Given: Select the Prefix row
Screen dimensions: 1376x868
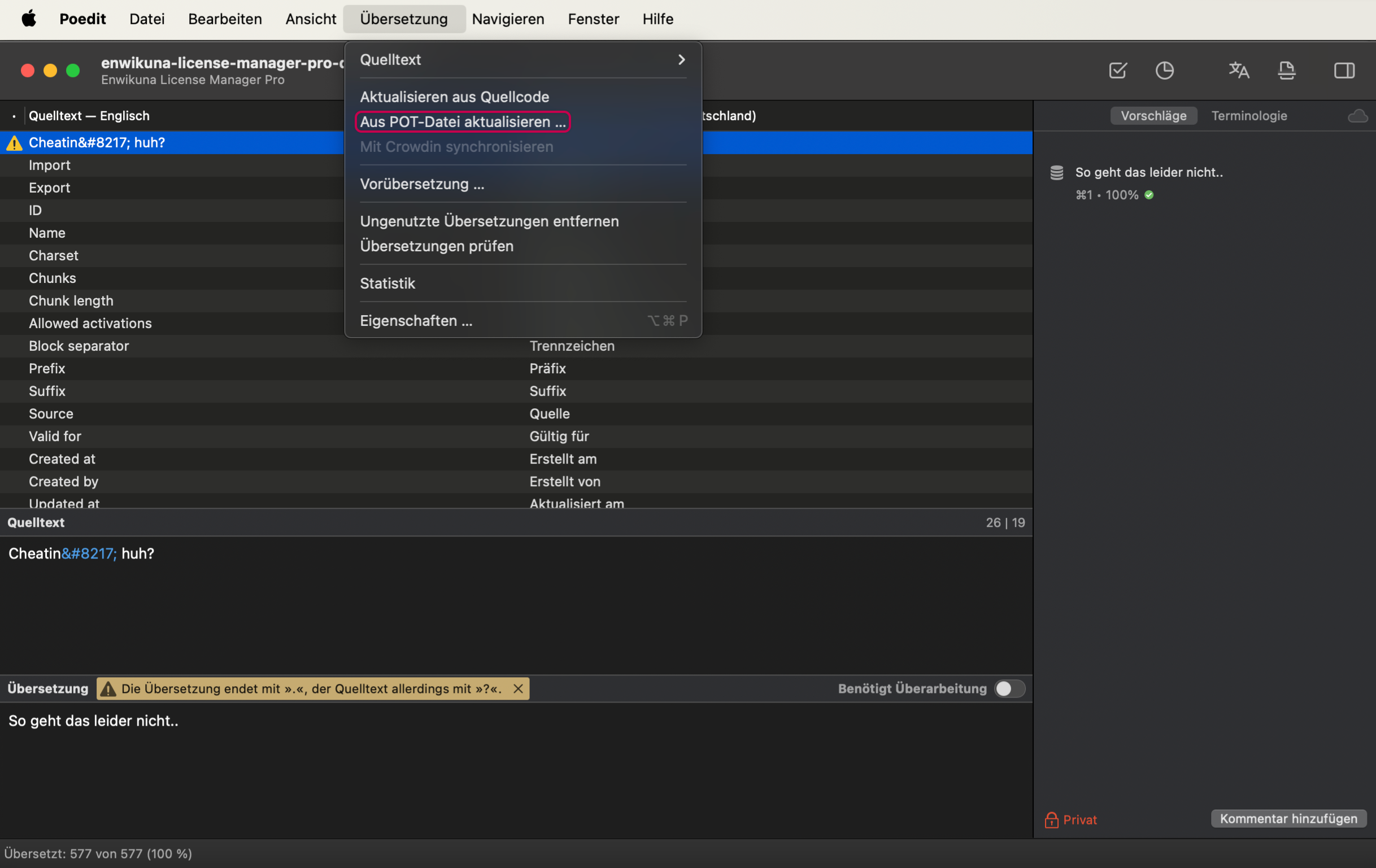Looking at the screenshot, I should click(x=516, y=369).
